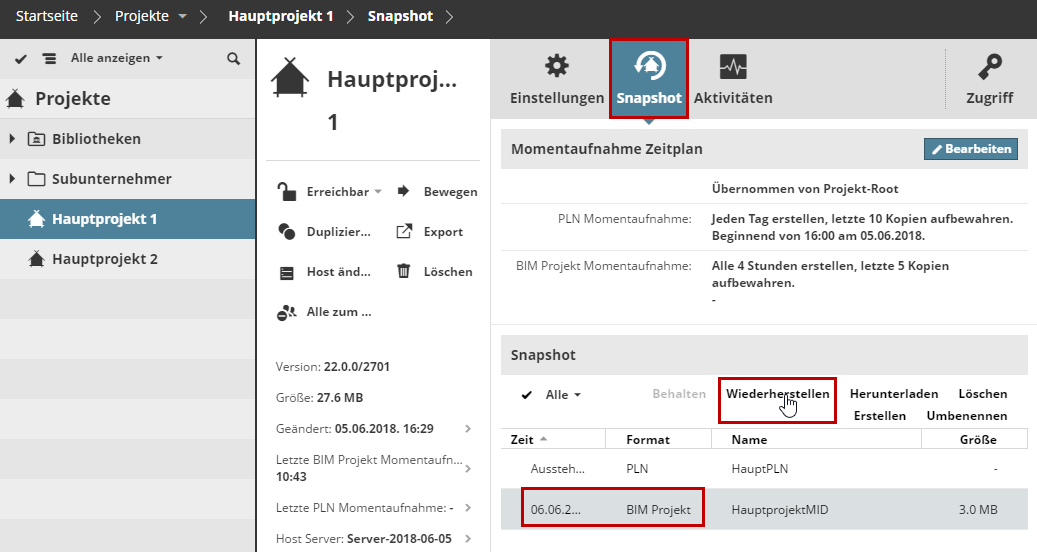The image size is (1037, 552).
Task: Open the Aktivitäten tab
Action: coord(733,80)
